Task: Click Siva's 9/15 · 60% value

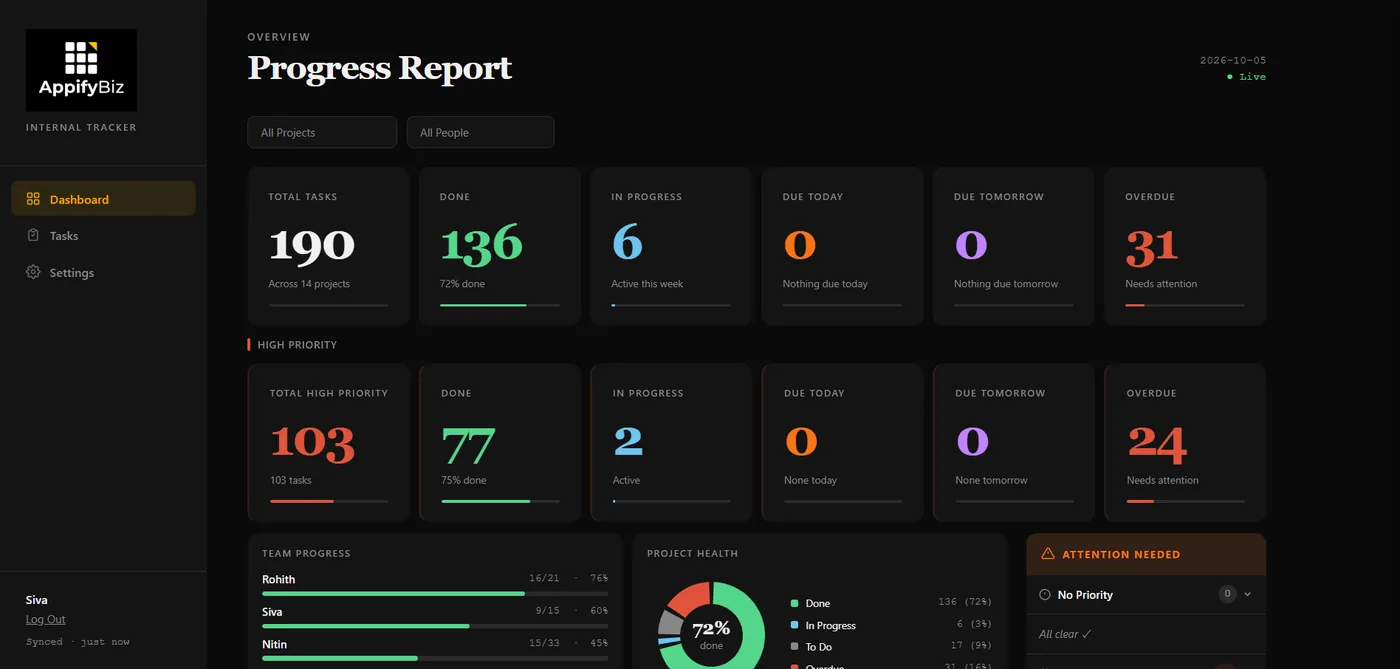Action: (x=572, y=611)
